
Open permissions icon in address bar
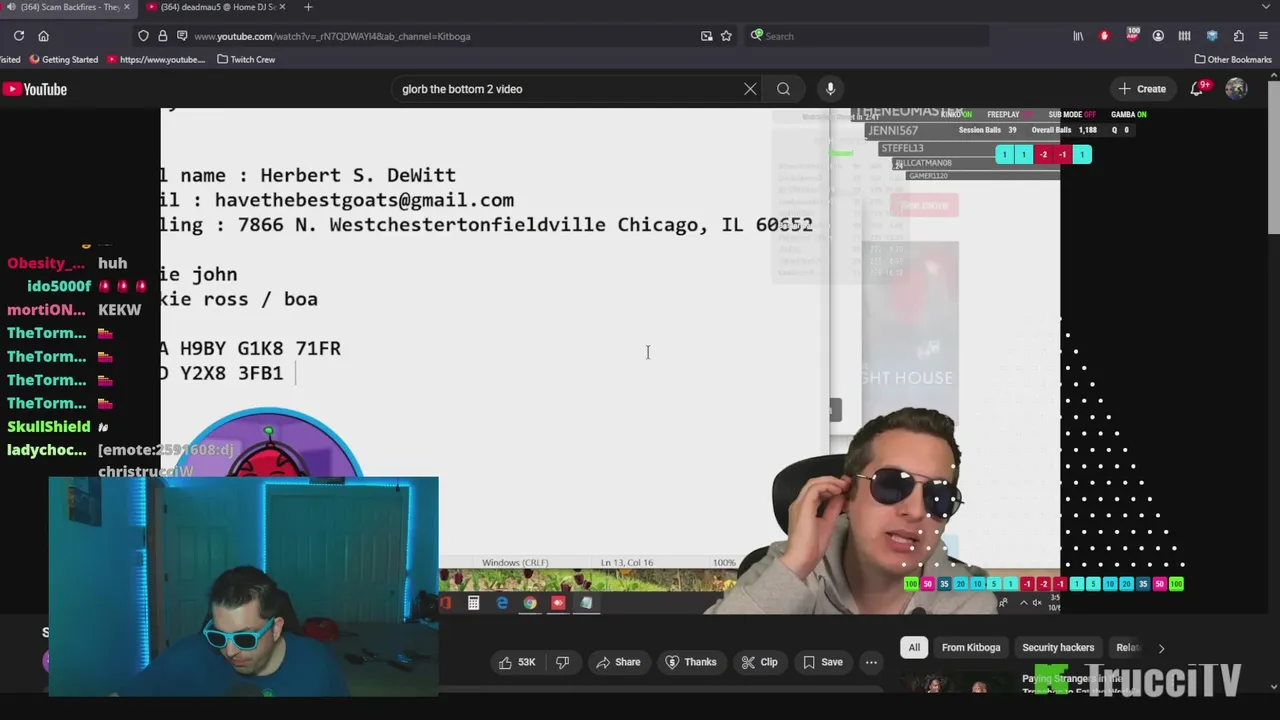click(181, 36)
